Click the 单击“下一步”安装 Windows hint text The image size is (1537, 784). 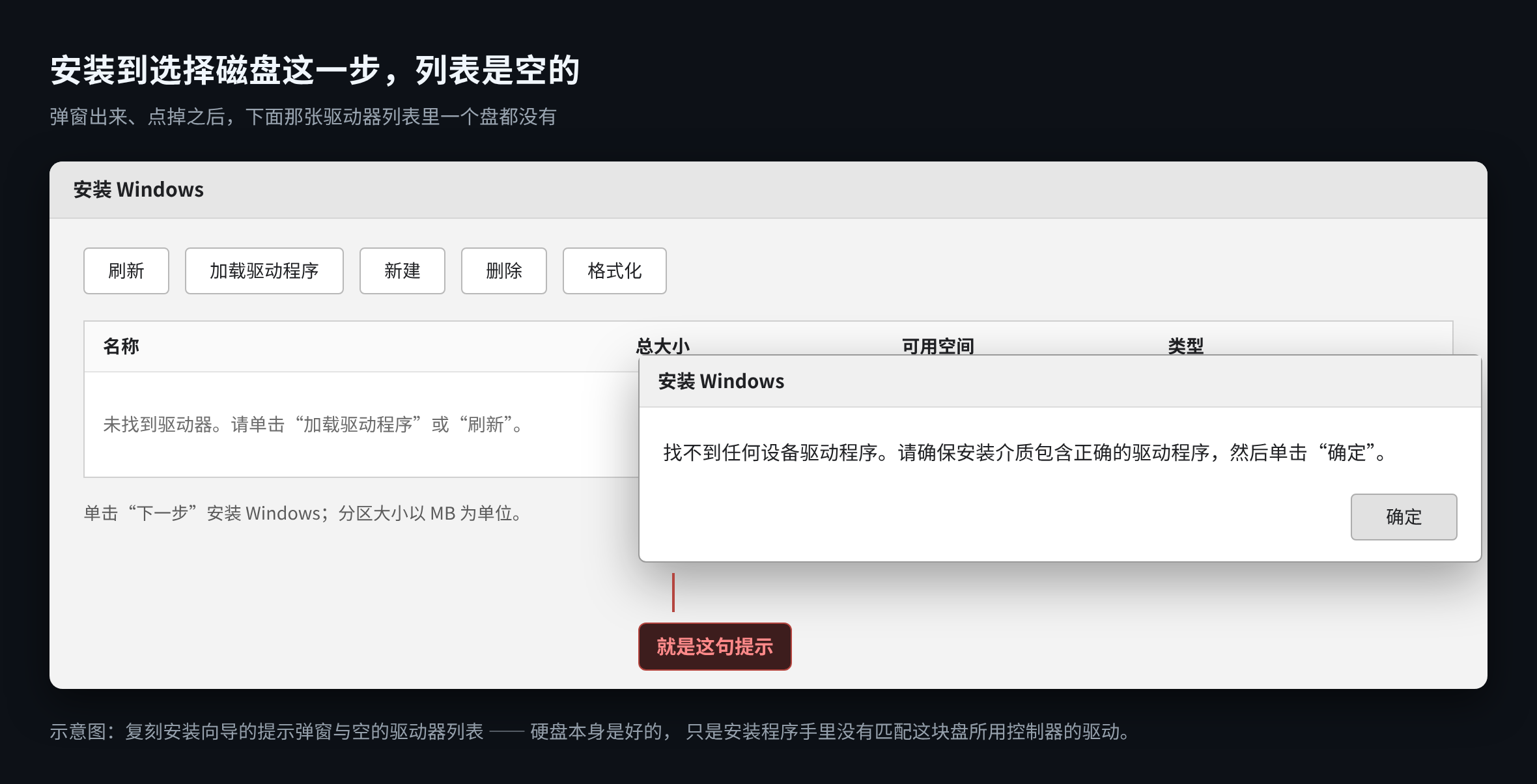pyautogui.click(x=303, y=514)
